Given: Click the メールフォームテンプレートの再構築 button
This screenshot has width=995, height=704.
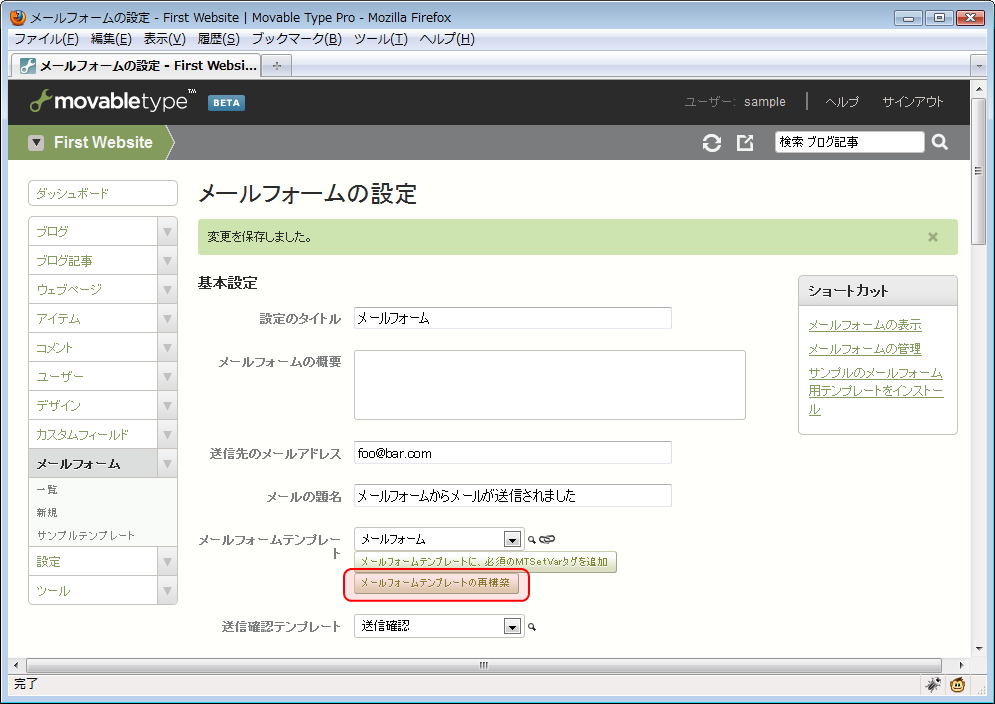Looking at the screenshot, I should pyautogui.click(x=436, y=583).
